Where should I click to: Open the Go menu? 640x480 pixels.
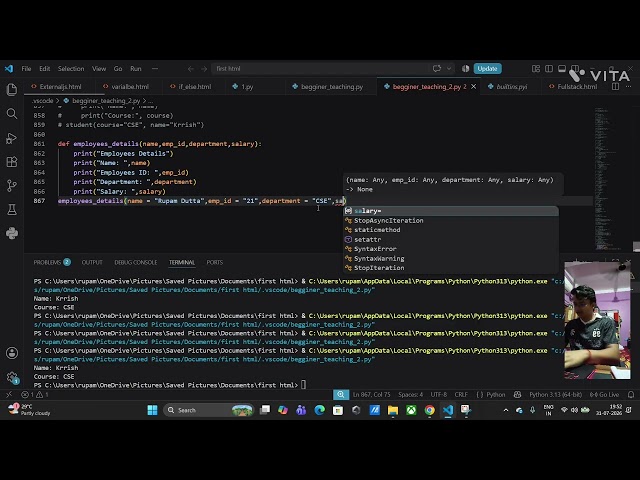[x=118, y=69]
